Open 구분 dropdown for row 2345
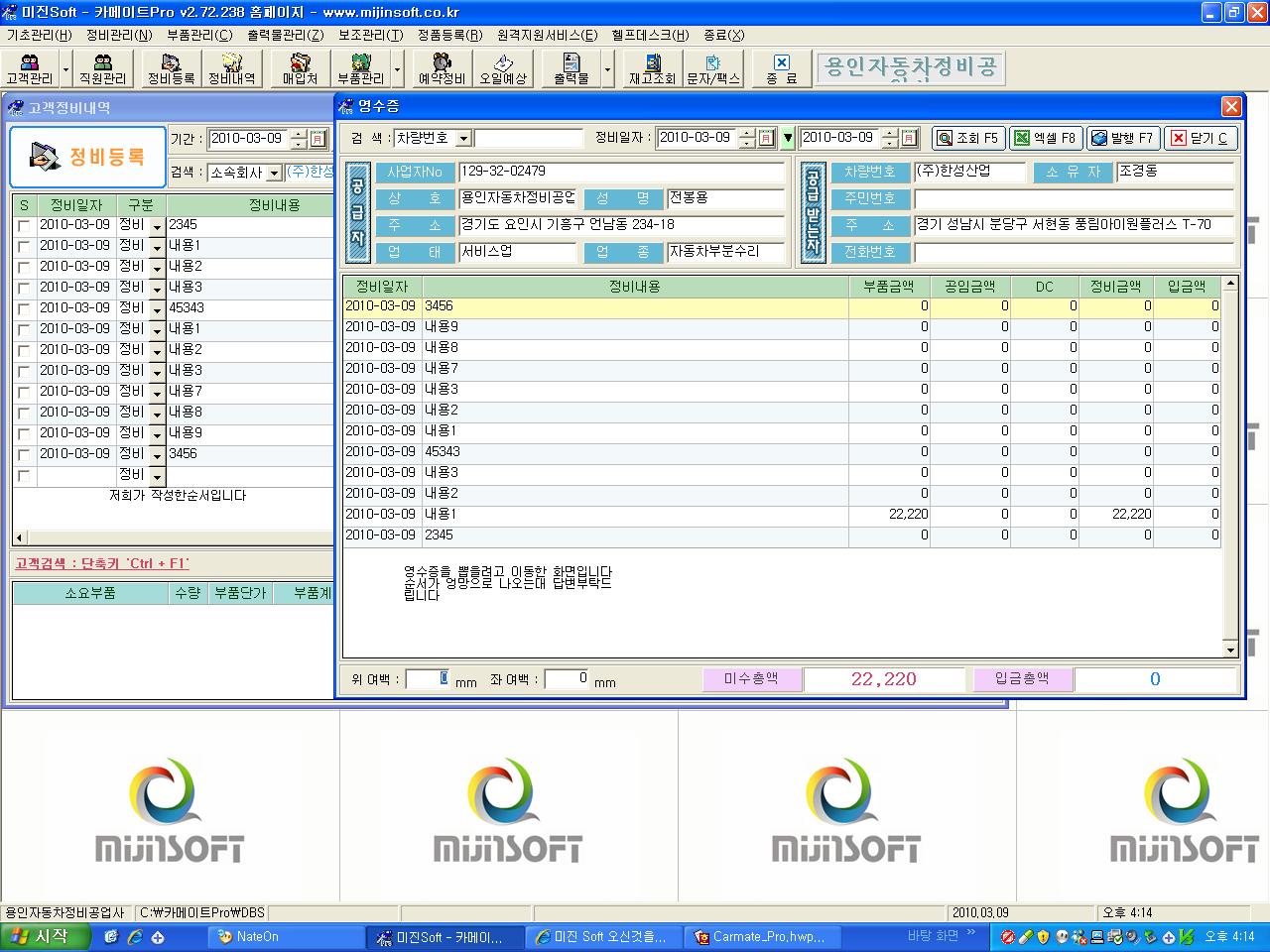Image resolution: width=1270 pixels, height=952 pixels. [157, 226]
